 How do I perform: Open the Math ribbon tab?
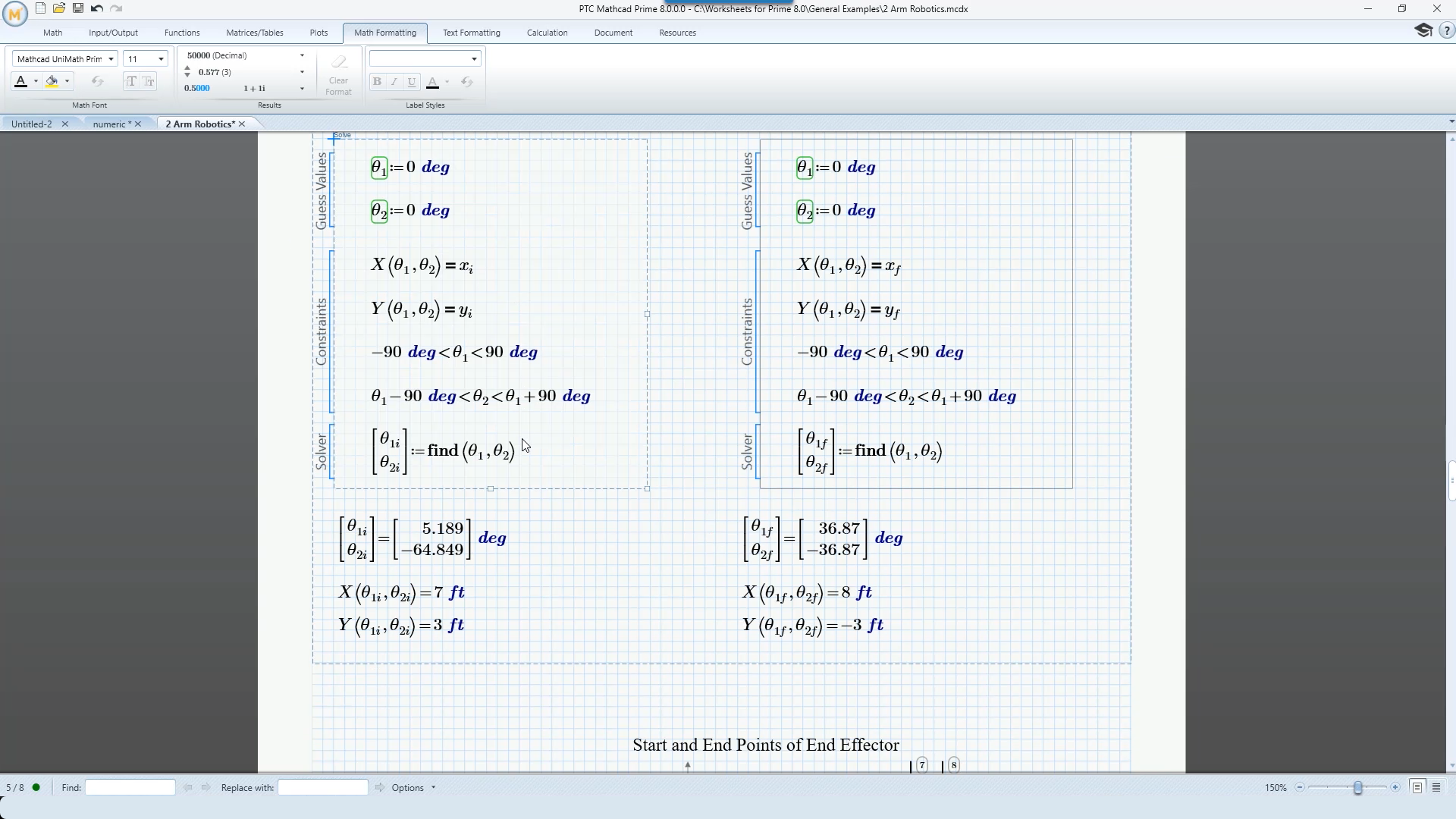pyautogui.click(x=53, y=33)
